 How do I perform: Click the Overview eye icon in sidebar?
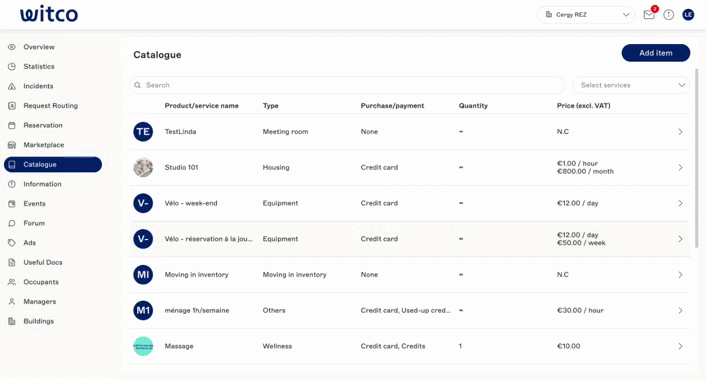click(12, 47)
